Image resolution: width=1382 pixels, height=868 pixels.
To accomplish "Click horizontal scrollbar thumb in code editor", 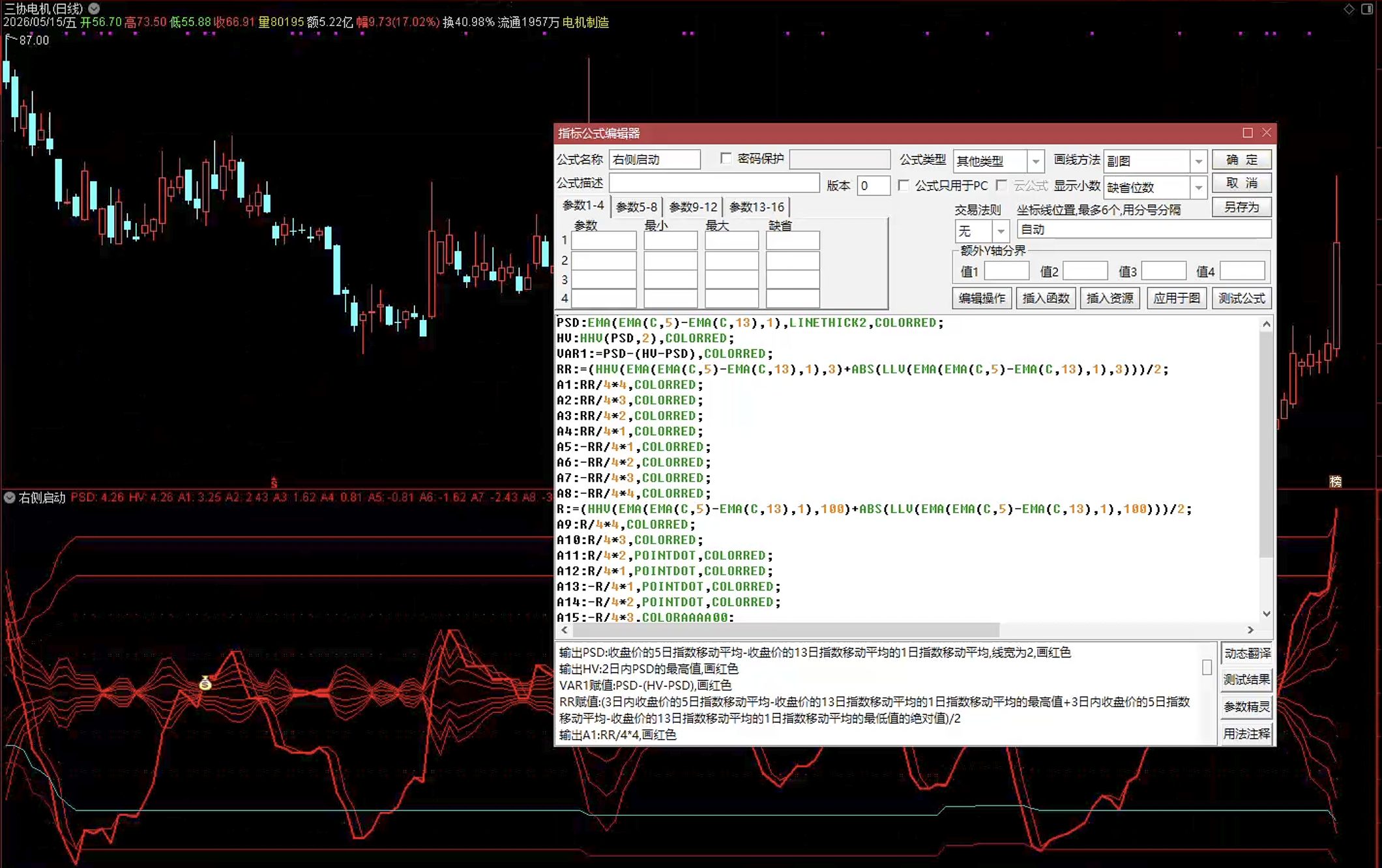I will 786,630.
